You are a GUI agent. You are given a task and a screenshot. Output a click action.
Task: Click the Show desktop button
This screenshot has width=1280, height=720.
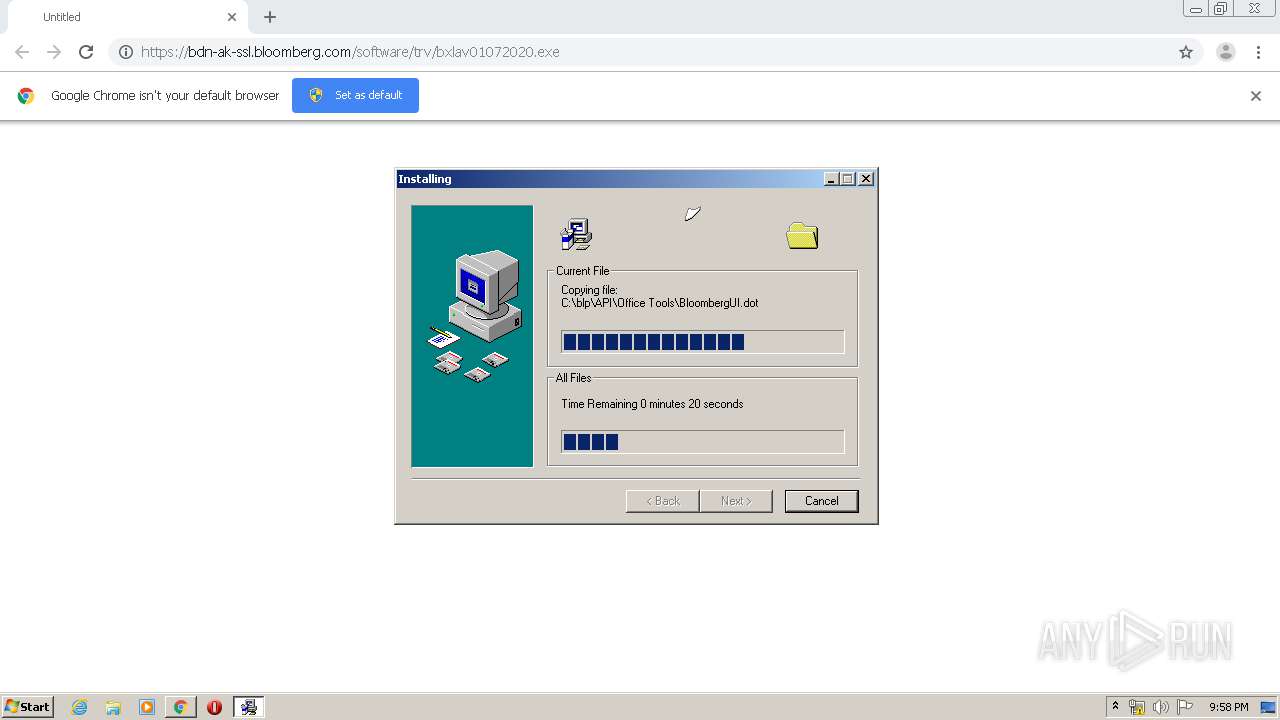coord(1269,707)
